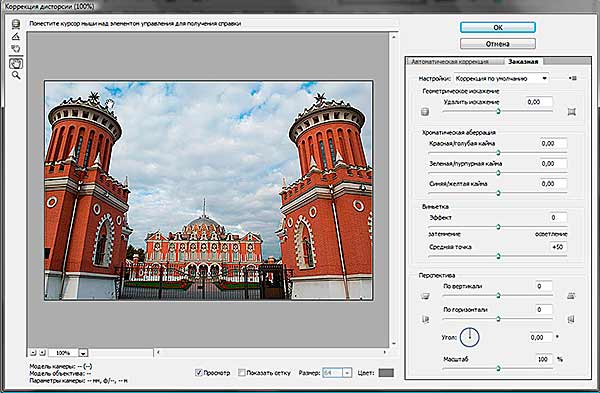600x393 pixels.
Task: Click the preview vertical scrollbar down arrow
Action: (394, 343)
